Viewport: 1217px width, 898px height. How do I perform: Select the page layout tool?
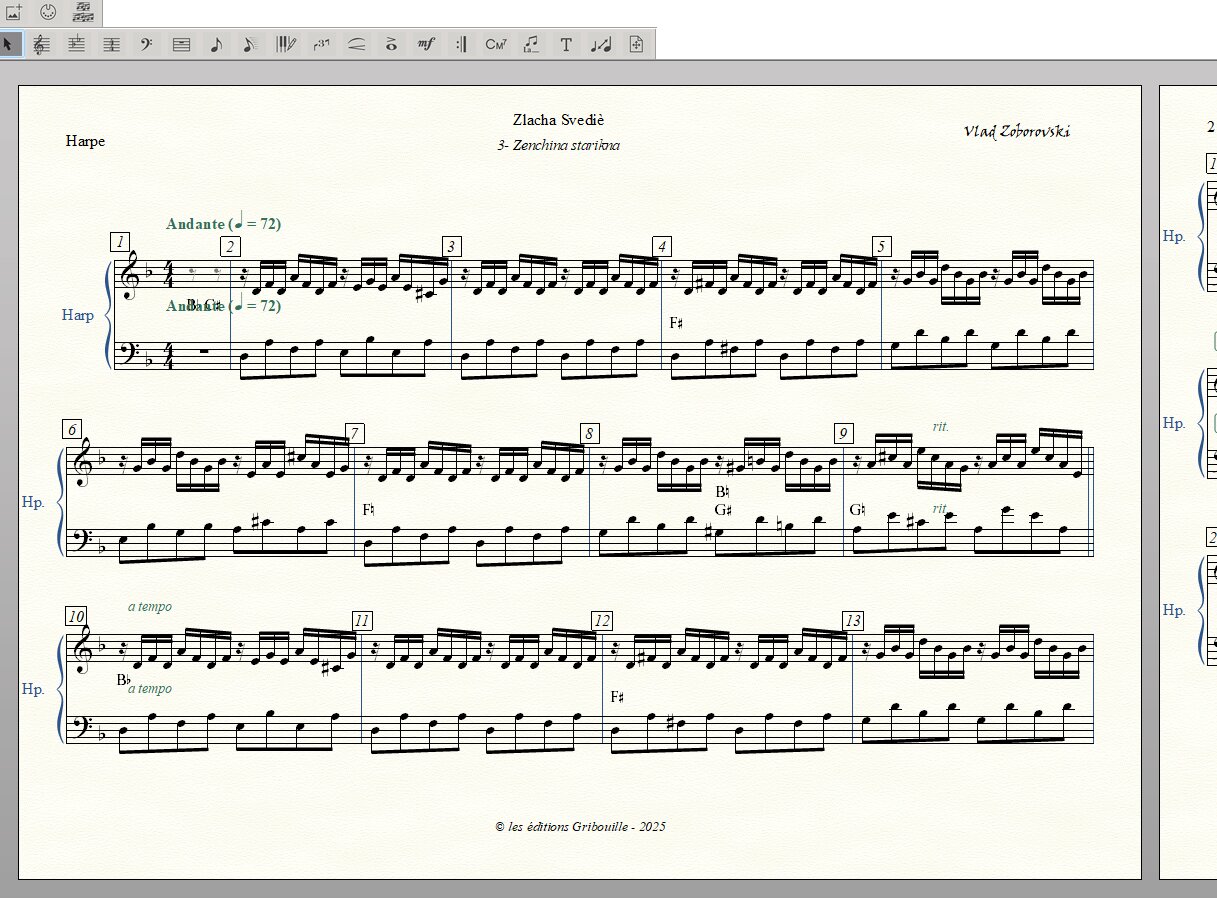coord(636,44)
